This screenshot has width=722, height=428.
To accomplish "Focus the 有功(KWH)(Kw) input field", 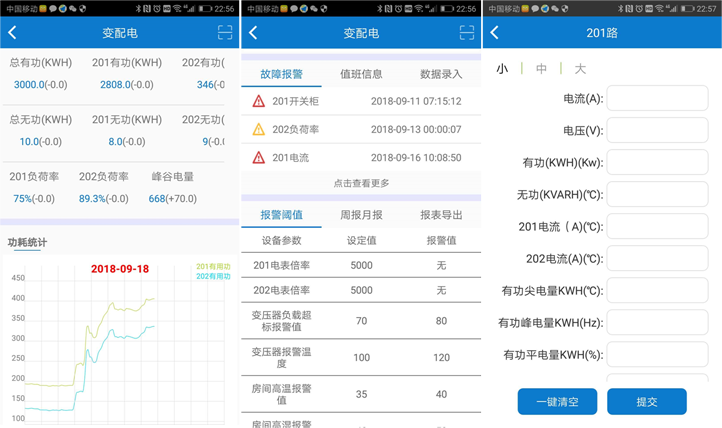I will [x=657, y=162].
